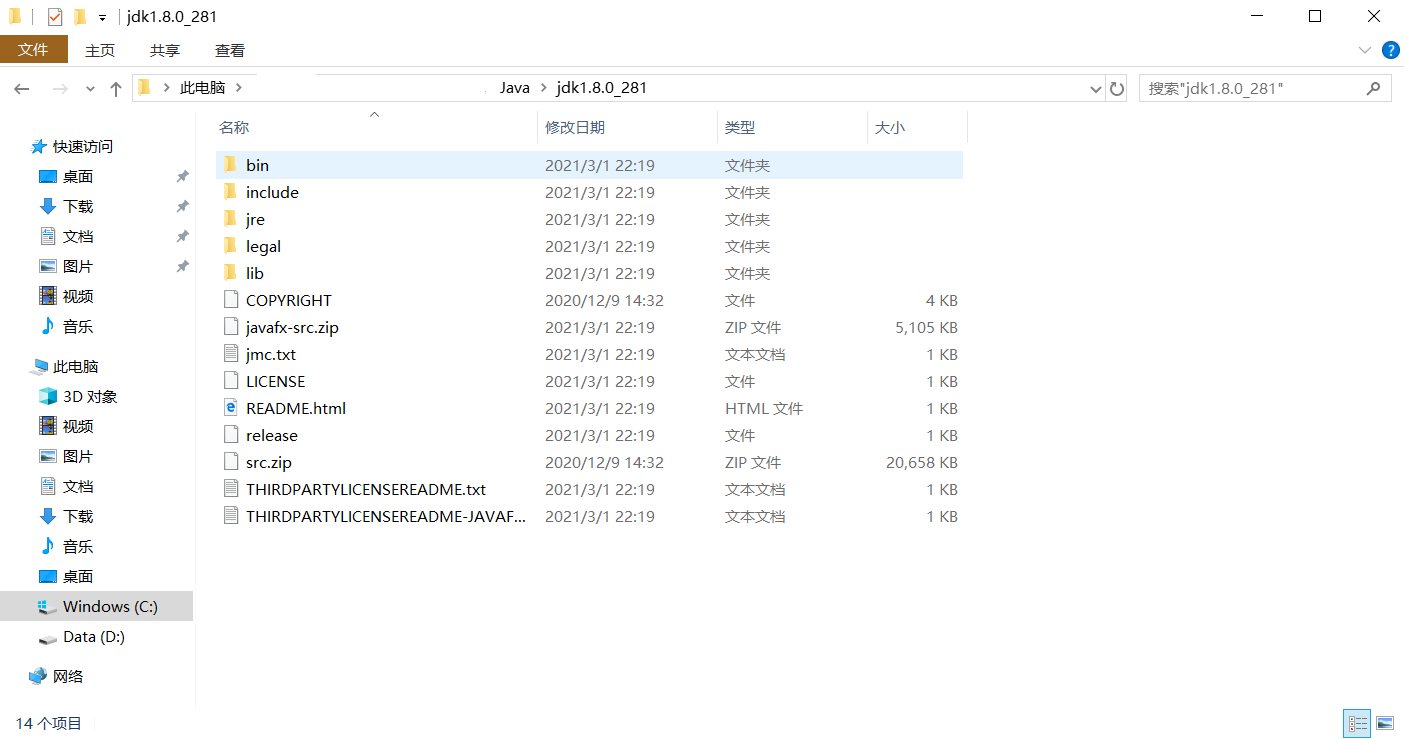Open the recent locations dropdown arrow
This screenshot has width=1405, height=739.
click(90, 89)
